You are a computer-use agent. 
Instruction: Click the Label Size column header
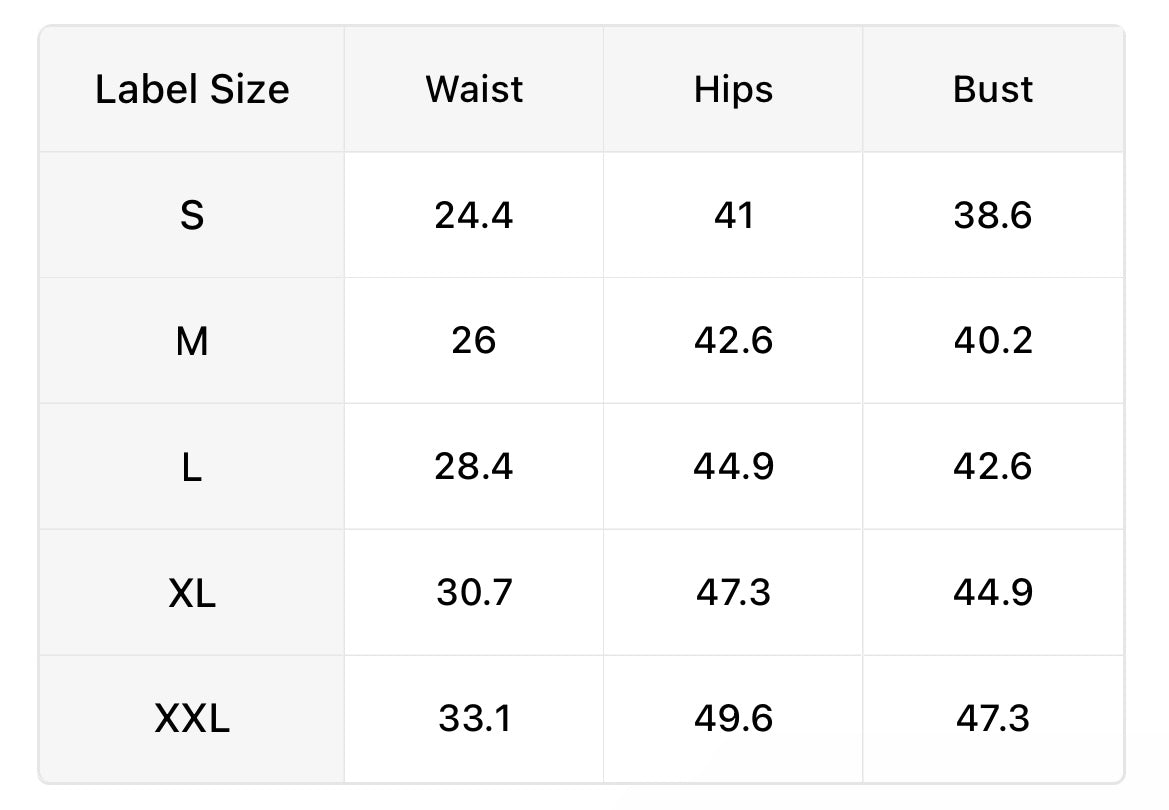pos(192,90)
